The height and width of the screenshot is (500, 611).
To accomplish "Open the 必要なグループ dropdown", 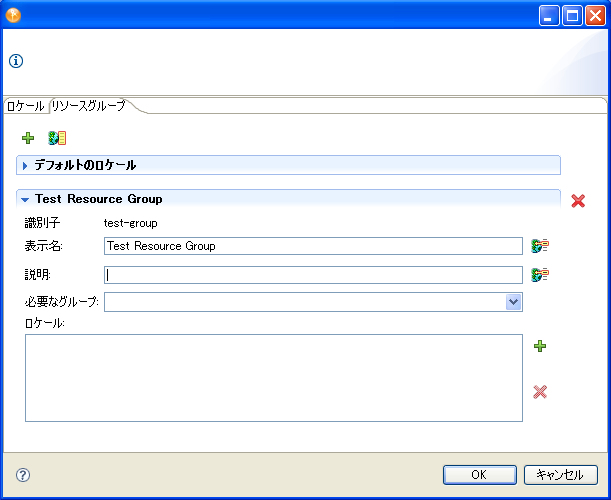I will point(513,302).
